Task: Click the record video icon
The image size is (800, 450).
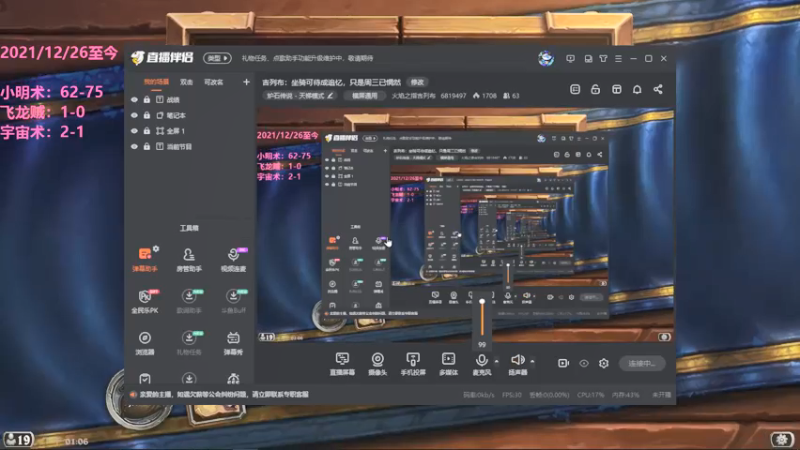Action: [563, 363]
